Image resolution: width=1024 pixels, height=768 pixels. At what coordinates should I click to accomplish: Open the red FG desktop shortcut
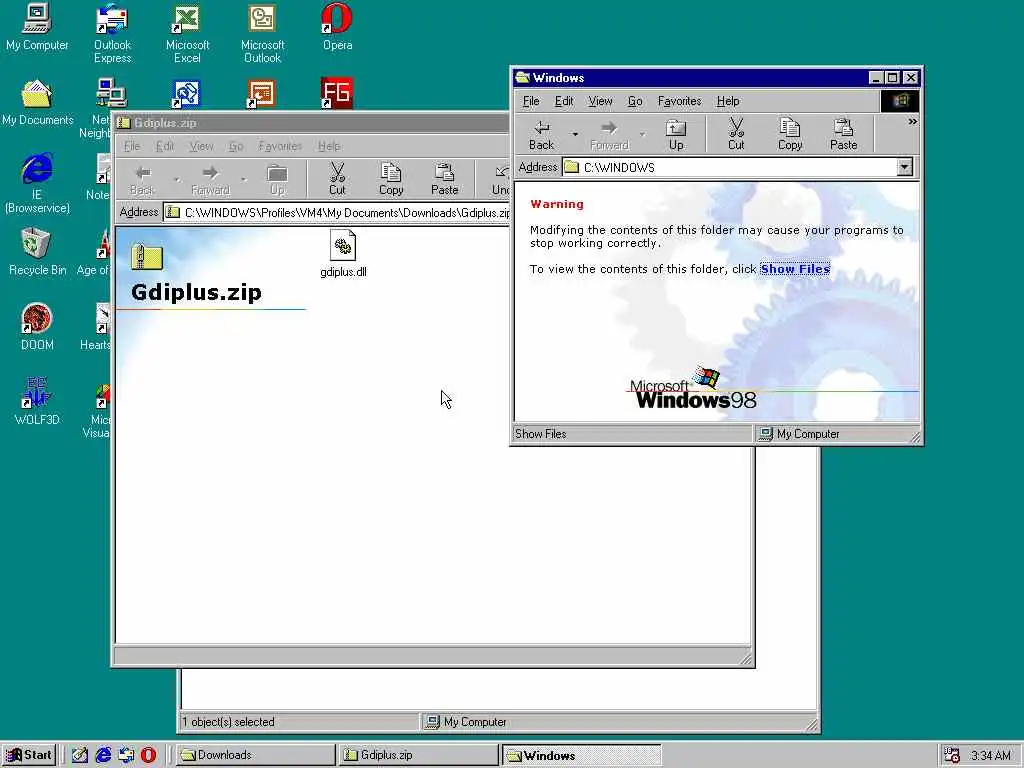pyautogui.click(x=337, y=93)
